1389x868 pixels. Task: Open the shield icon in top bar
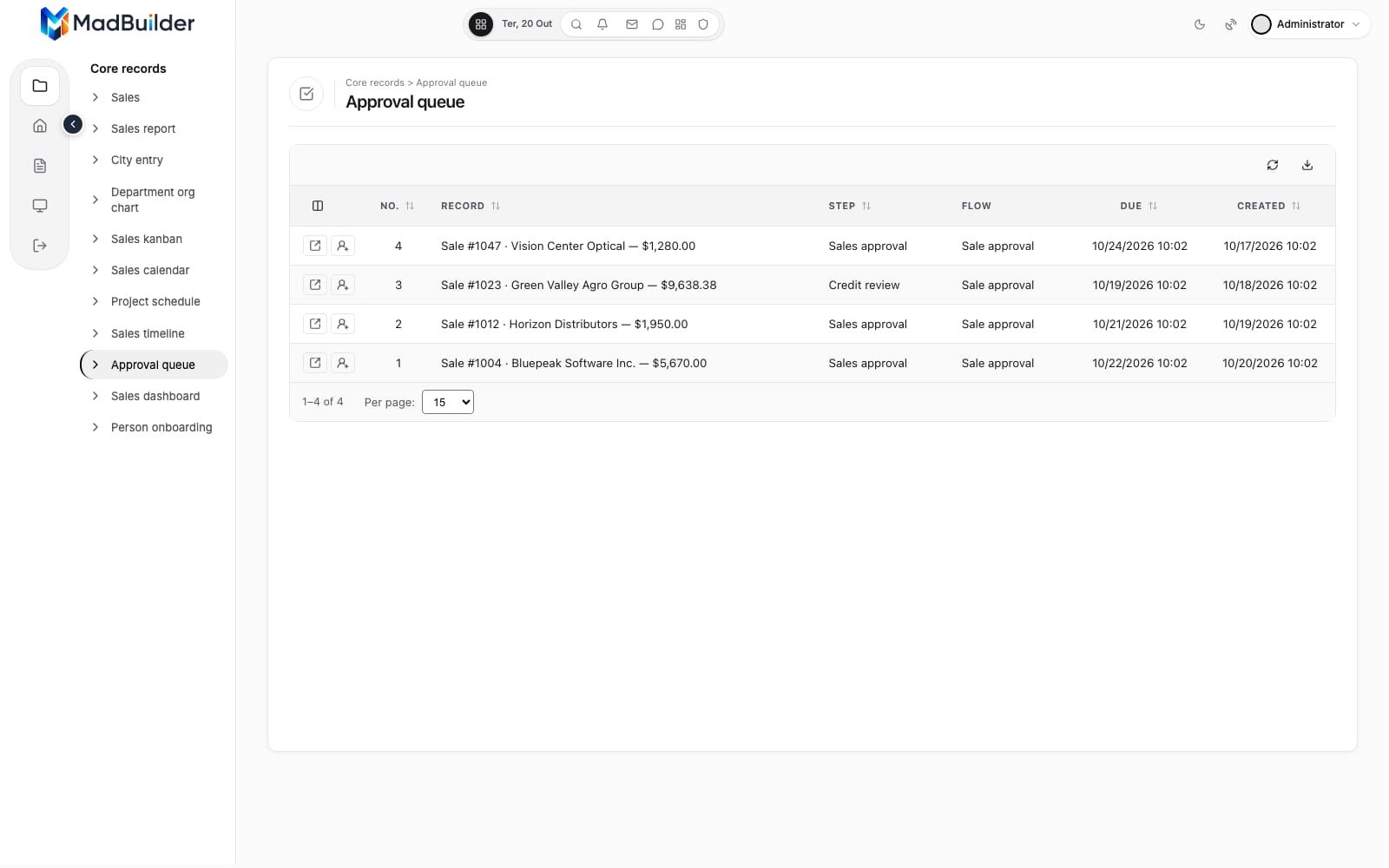pyautogui.click(x=703, y=24)
